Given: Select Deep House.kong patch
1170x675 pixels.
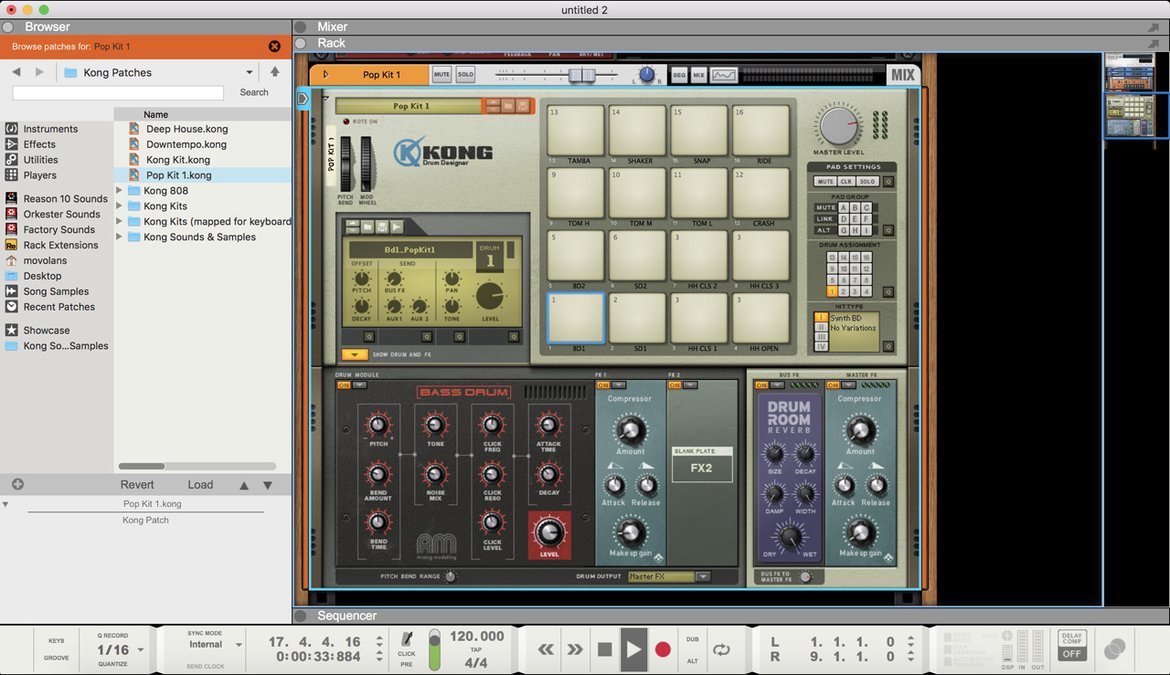Looking at the screenshot, I should pyautogui.click(x=187, y=128).
